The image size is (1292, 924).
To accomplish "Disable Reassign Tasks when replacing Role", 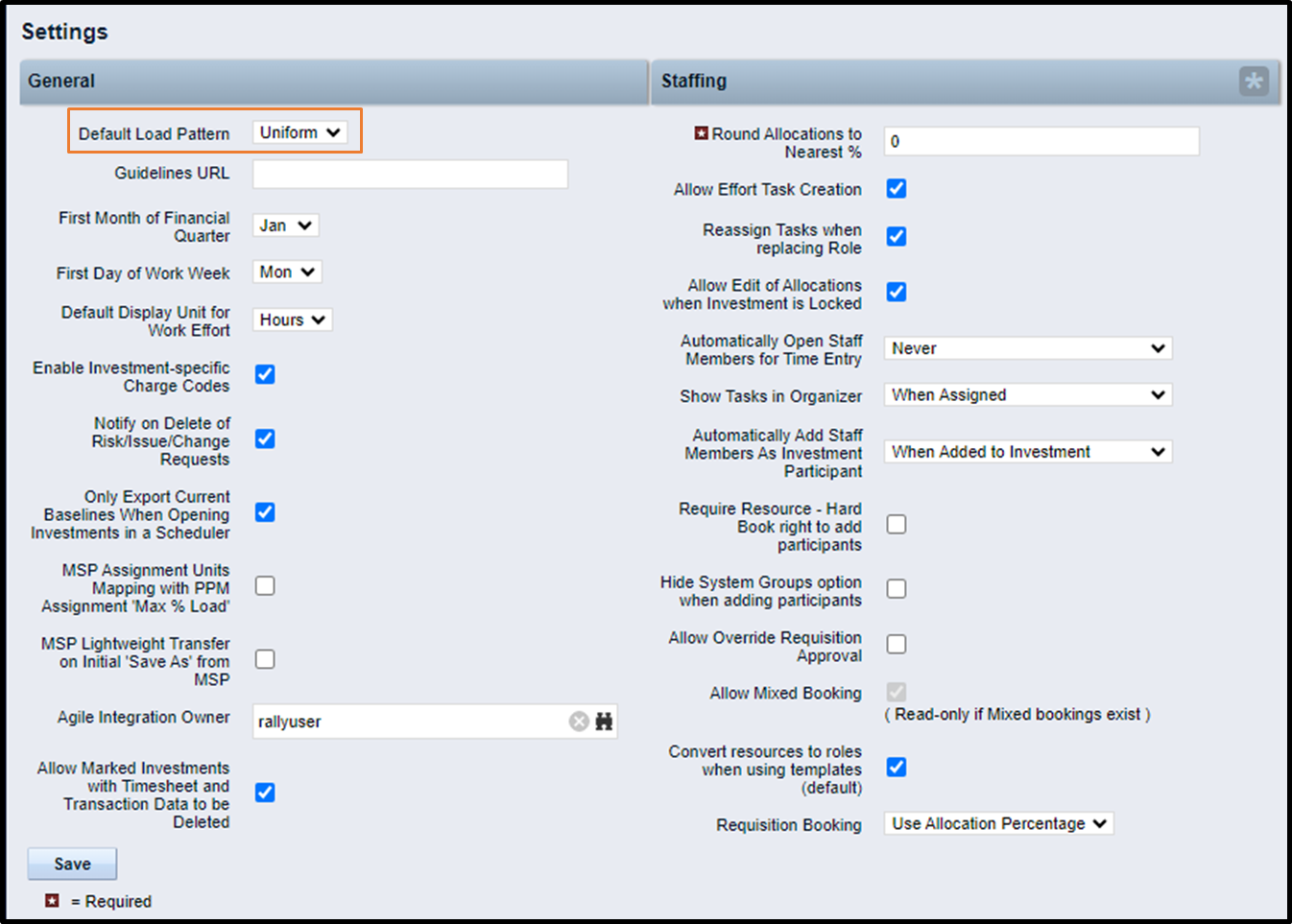I will tap(896, 236).
